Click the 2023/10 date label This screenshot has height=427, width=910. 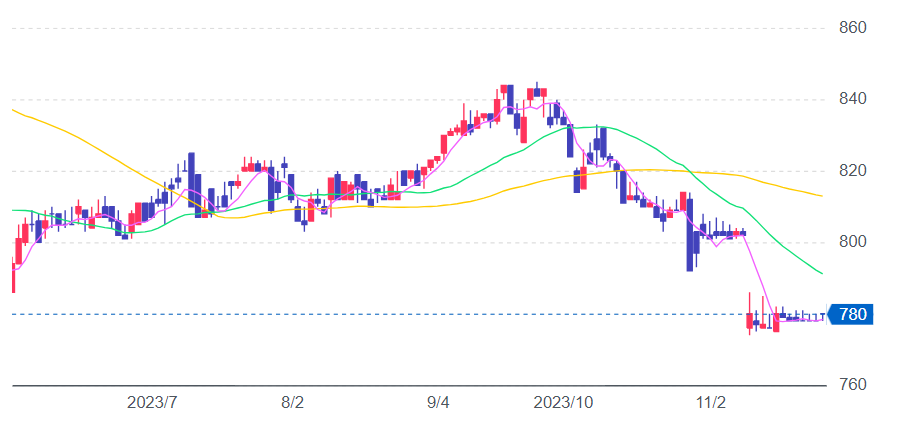(564, 403)
